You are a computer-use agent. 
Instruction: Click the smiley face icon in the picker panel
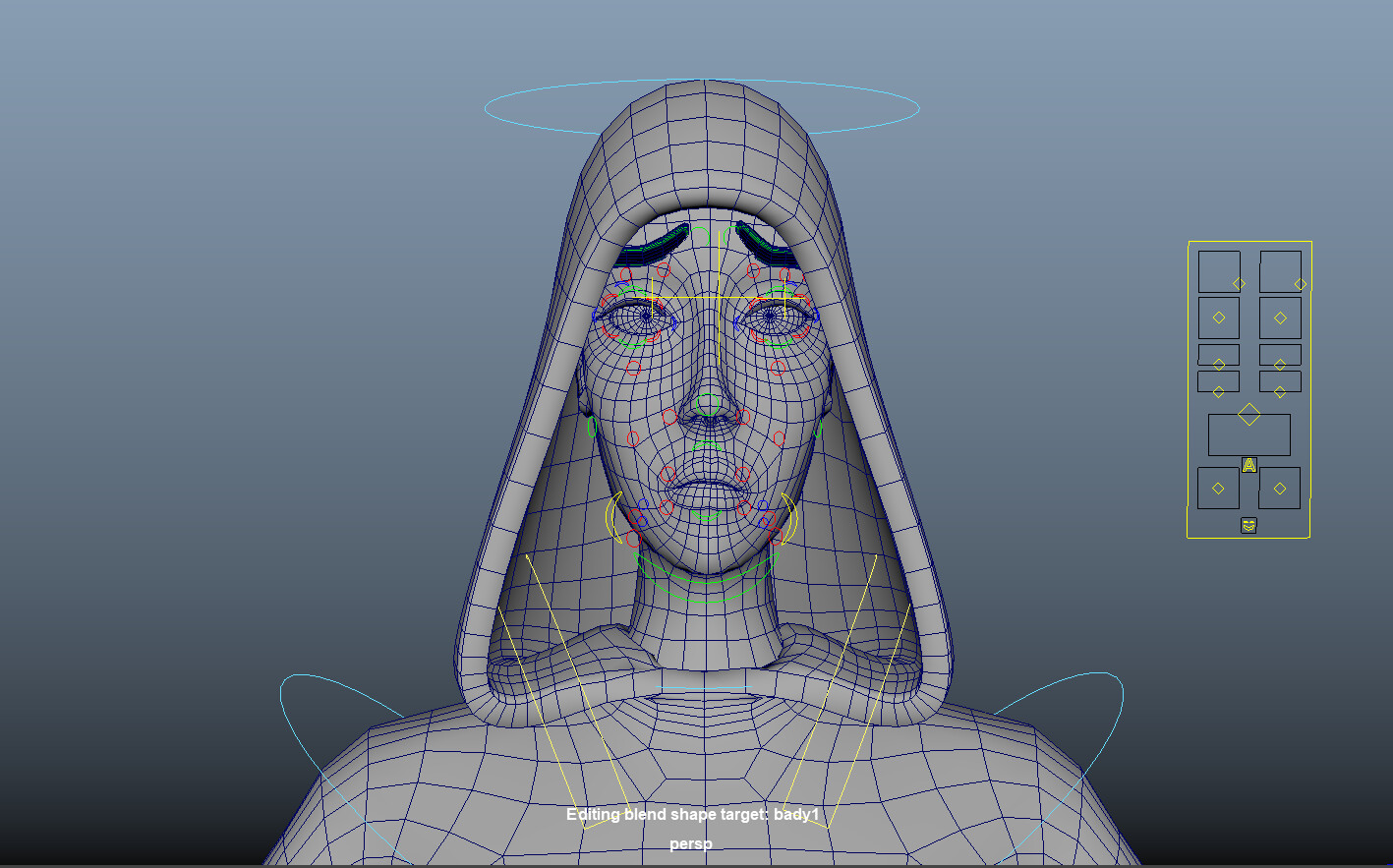point(1248,524)
